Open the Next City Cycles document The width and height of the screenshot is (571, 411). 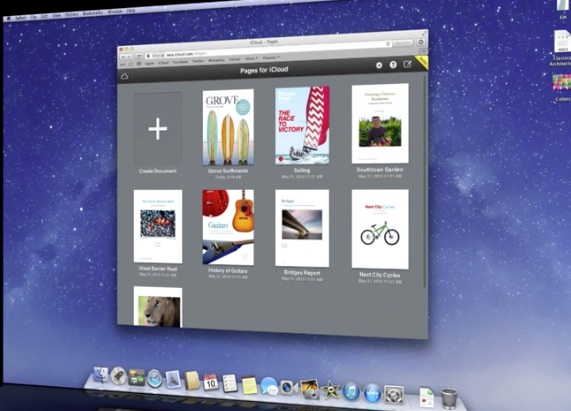pyautogui.click(x=380, y=229)
